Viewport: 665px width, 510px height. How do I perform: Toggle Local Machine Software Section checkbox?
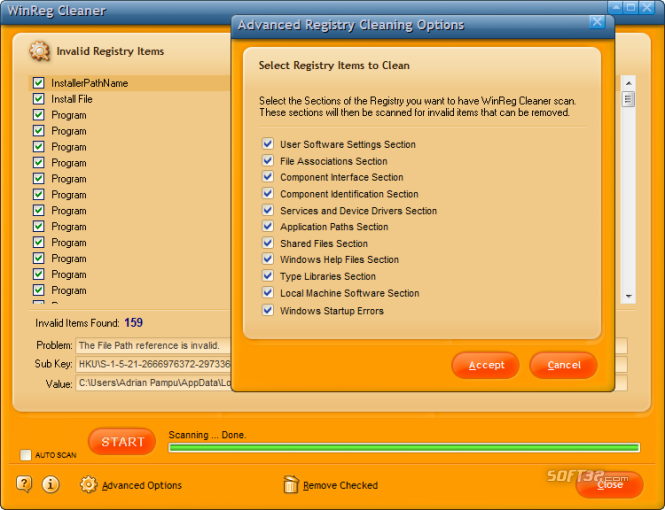(268, 292)
